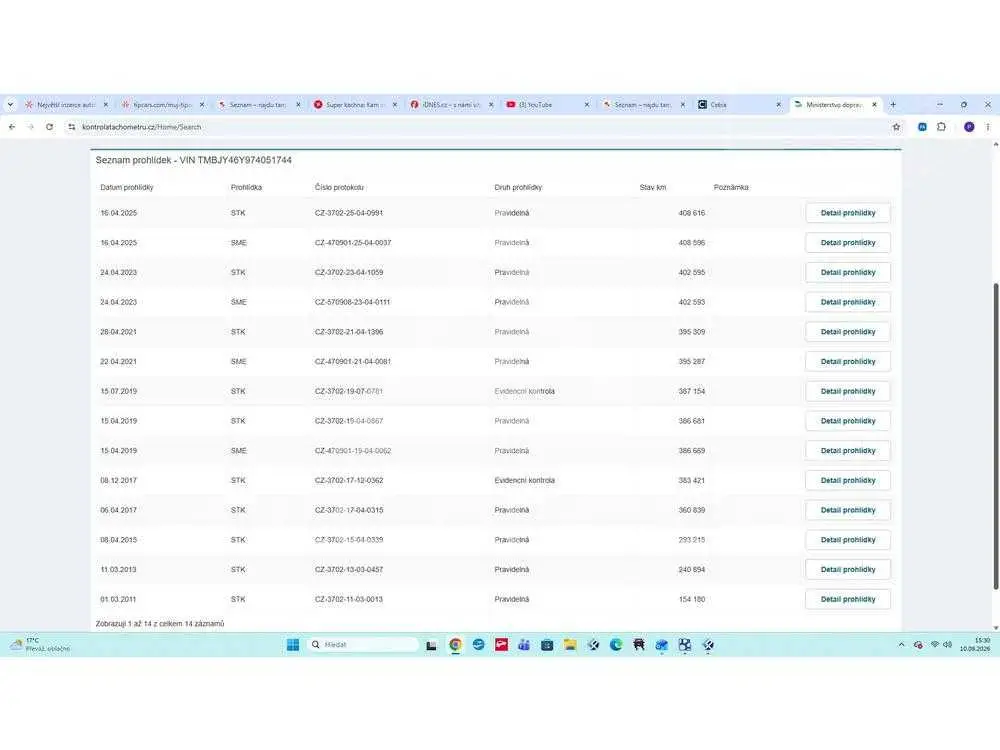Show hidden system tray icons chevron

(901, 645)
